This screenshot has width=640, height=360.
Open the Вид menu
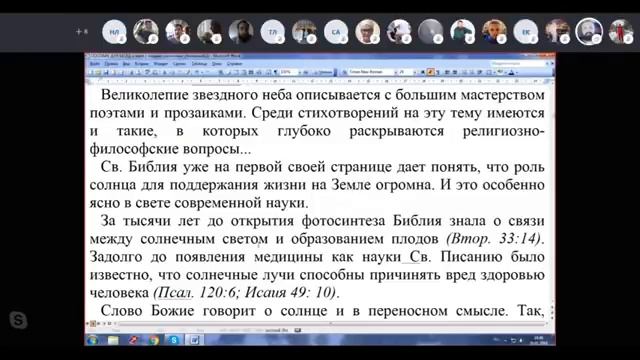[126, 64]
